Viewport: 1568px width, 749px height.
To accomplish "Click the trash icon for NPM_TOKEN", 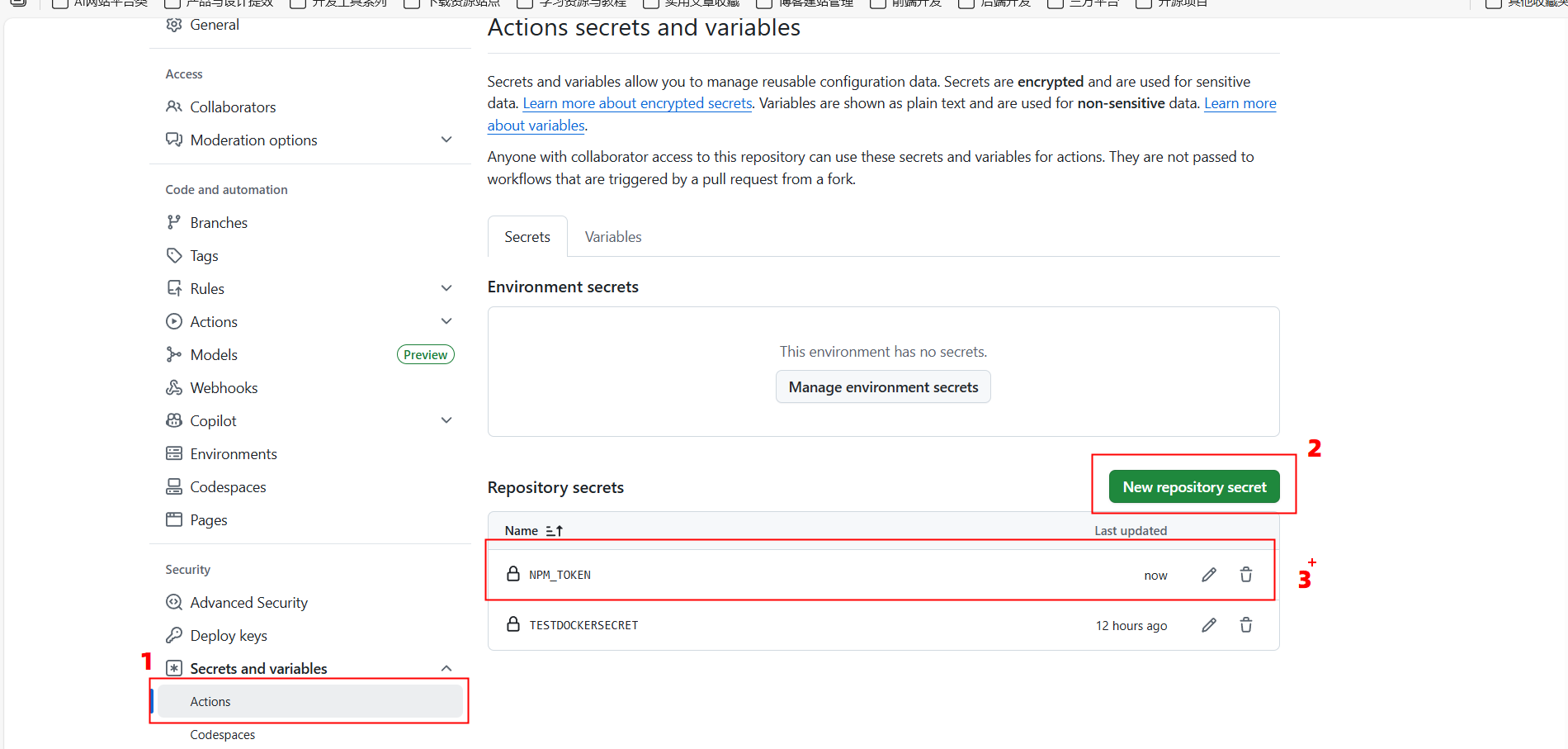I will pos(1245,575).
